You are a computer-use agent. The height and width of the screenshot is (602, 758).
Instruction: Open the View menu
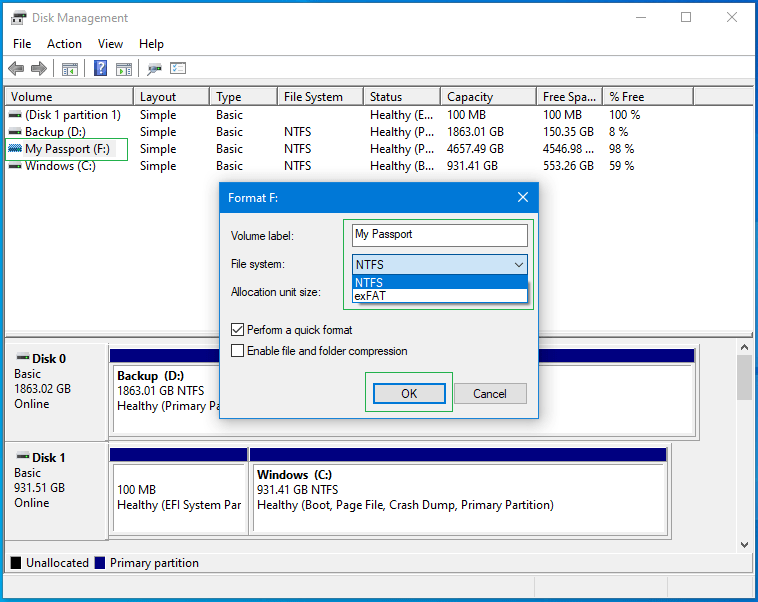pos(110,44)
